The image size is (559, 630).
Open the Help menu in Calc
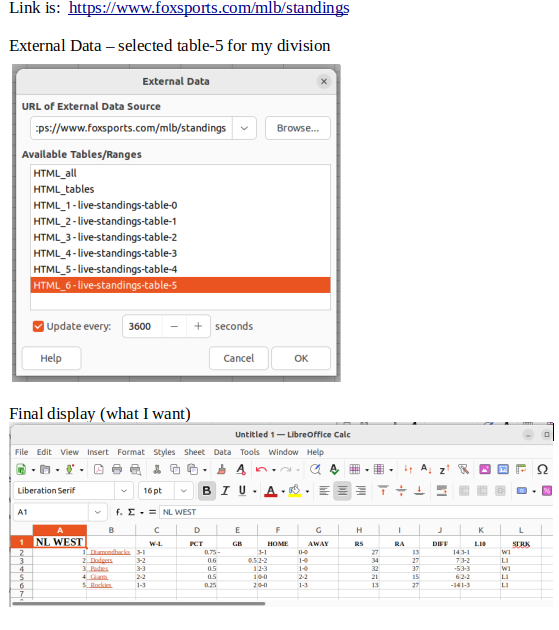coord(315,452)
